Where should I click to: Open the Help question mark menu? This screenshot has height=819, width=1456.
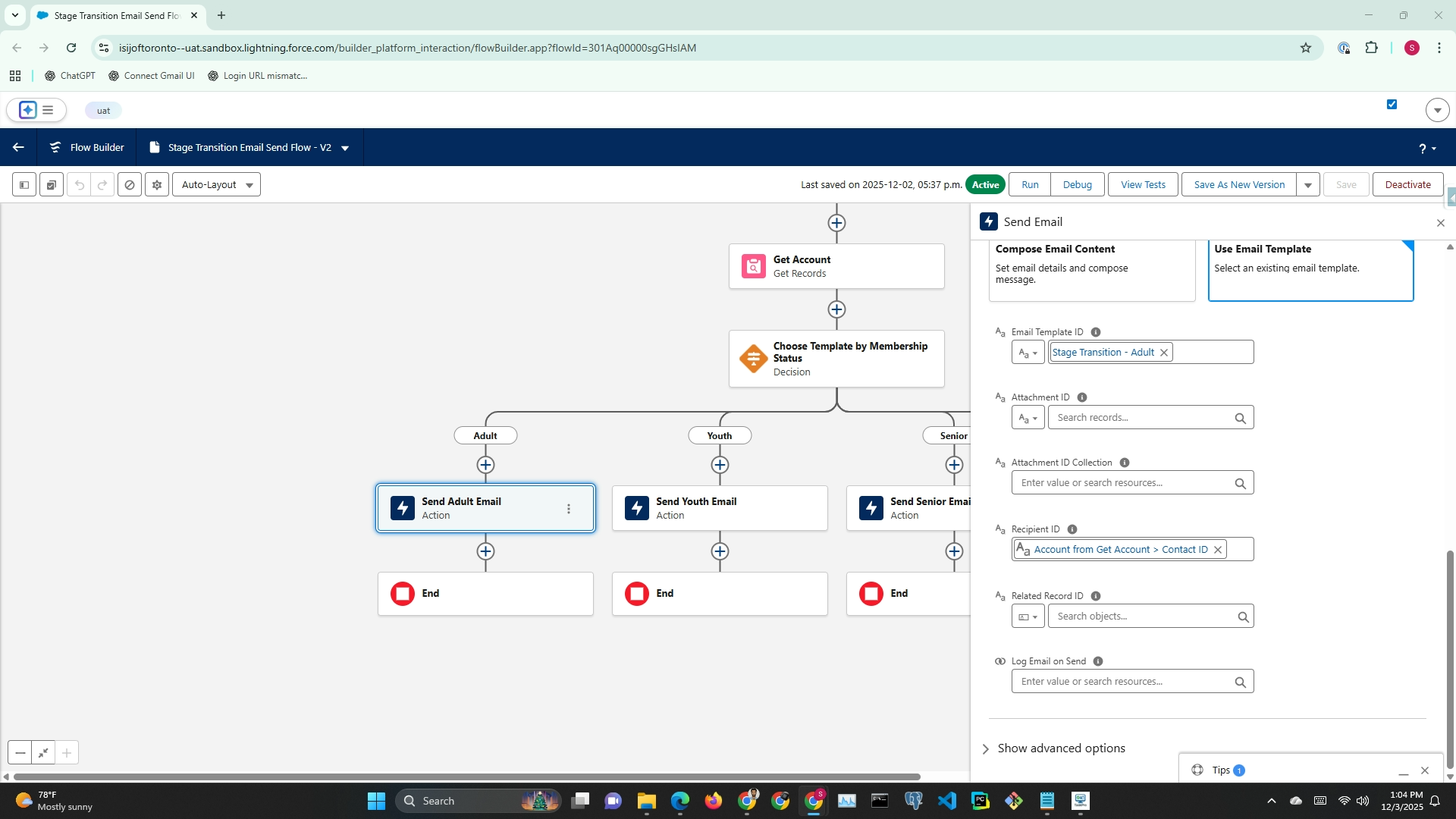(1426, 149)
